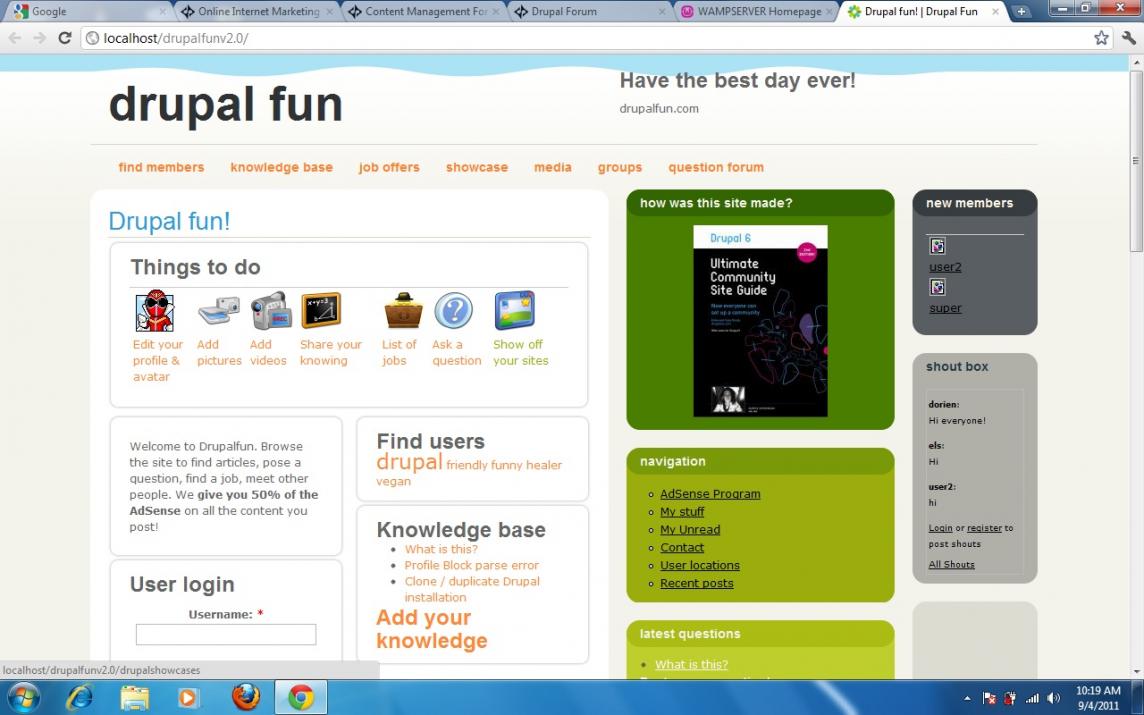
Task: Switch to the Drupal Forum tab
Action: [x=591, y=12]
